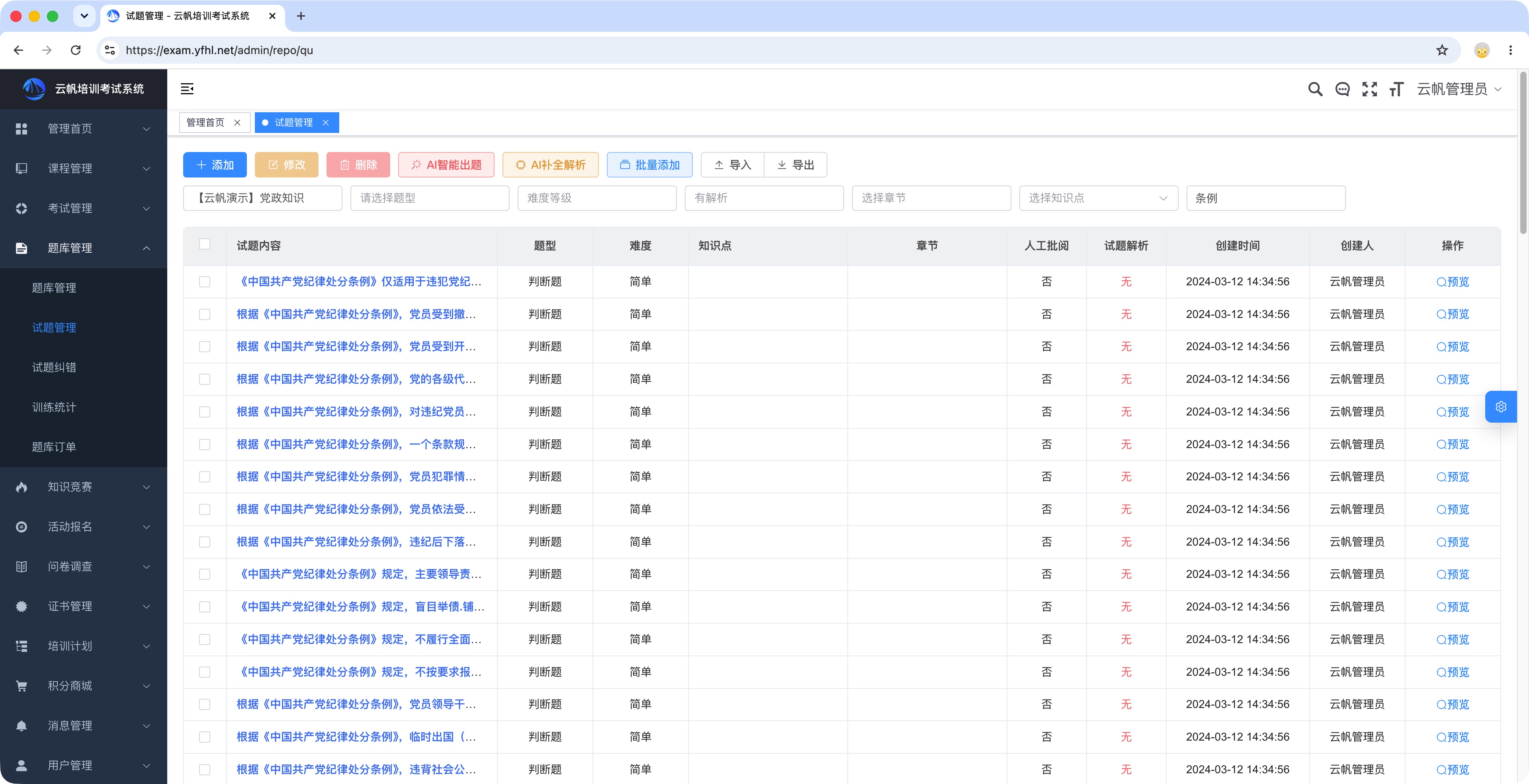Image resolution: width=1529 pixels, height=784 pixels.
Task: Open the header search icon
Action: (1315, 90)
